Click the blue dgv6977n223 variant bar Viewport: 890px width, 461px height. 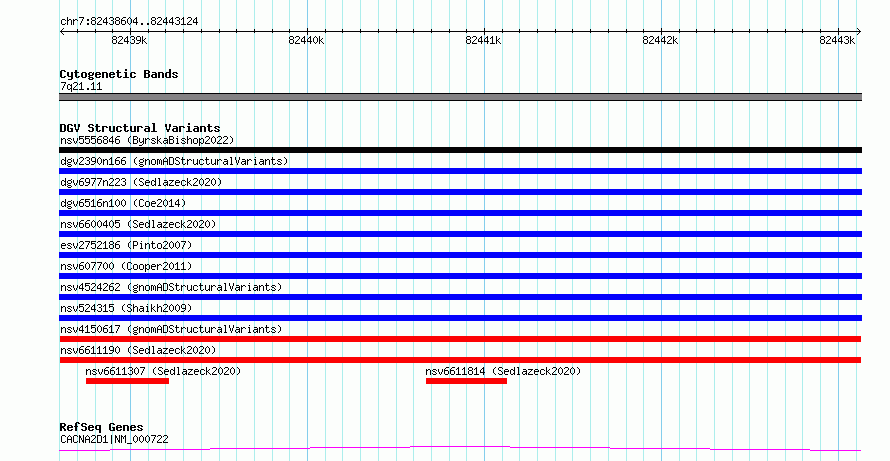click(460, 192)
